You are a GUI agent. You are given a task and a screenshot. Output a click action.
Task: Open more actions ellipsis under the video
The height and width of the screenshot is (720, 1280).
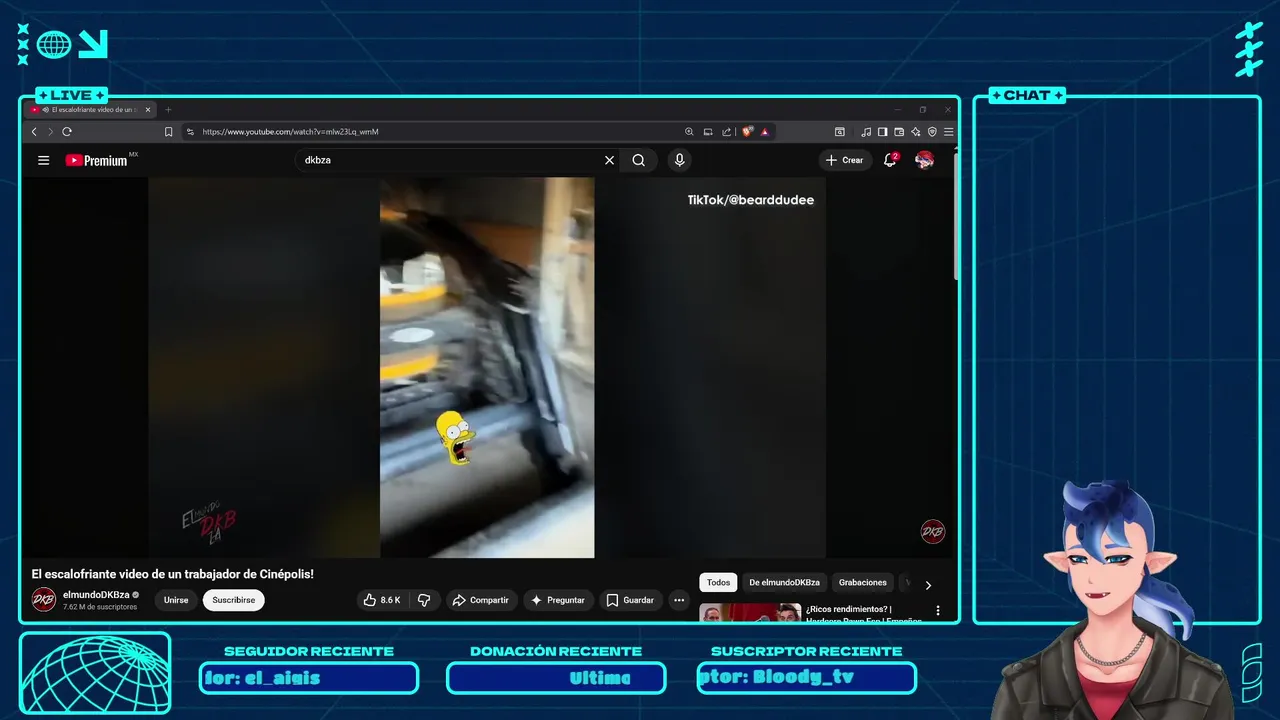tap(679, 600)
